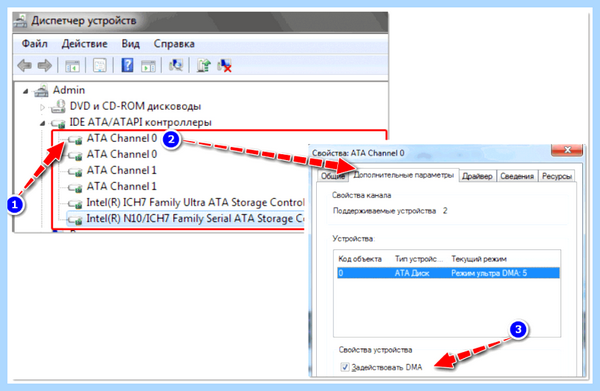Click the Forward arrow toolbar icon
The width and height of the screenshot is (600, 391).
pos(45,65)
